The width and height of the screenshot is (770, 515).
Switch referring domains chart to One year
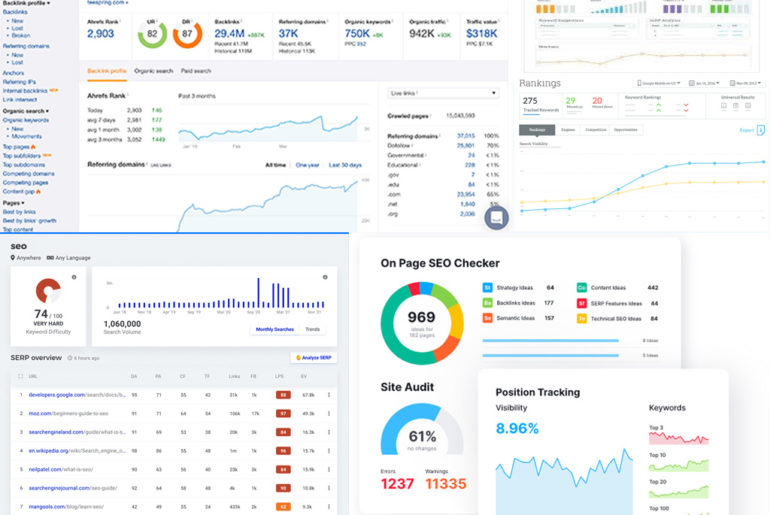(307, 165)
